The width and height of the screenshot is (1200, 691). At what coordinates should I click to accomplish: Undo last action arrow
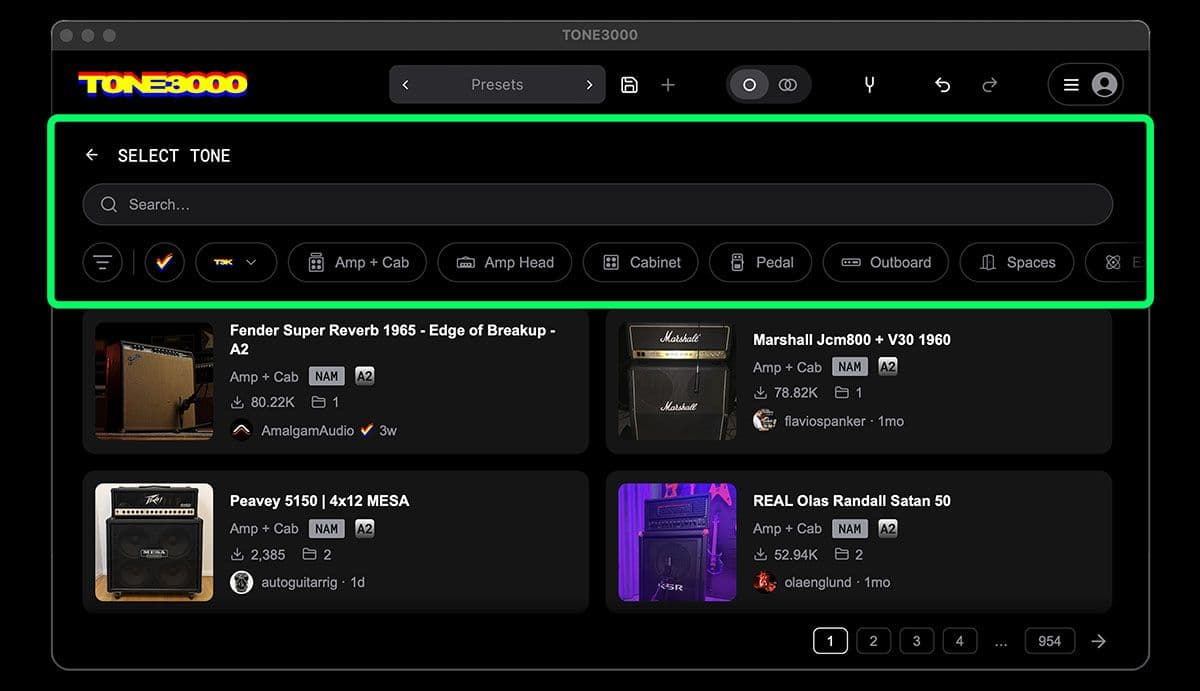click(x=942, y=85)
